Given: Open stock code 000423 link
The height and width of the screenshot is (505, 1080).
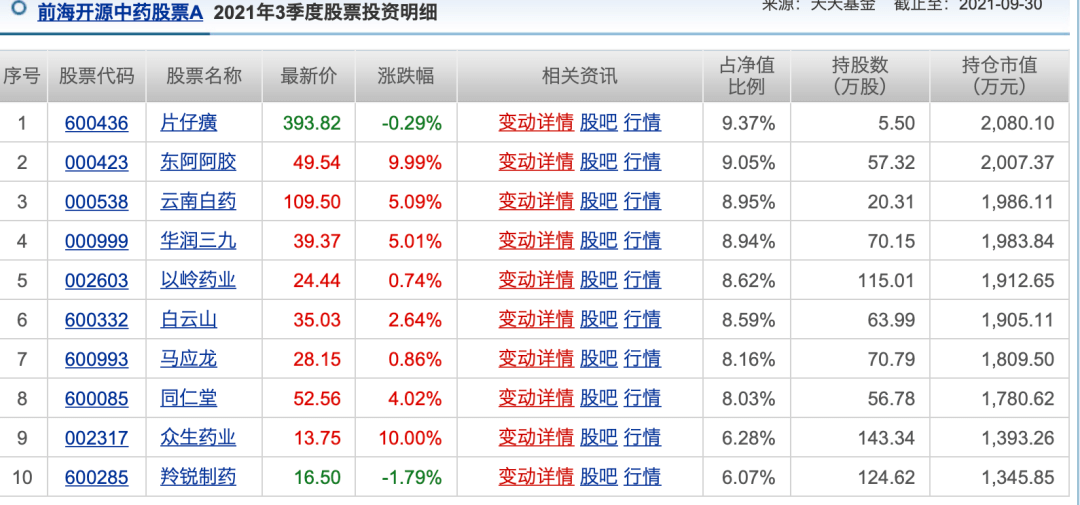Looking at the screenshot, I should pyautogui.click(x=96, y=163).
